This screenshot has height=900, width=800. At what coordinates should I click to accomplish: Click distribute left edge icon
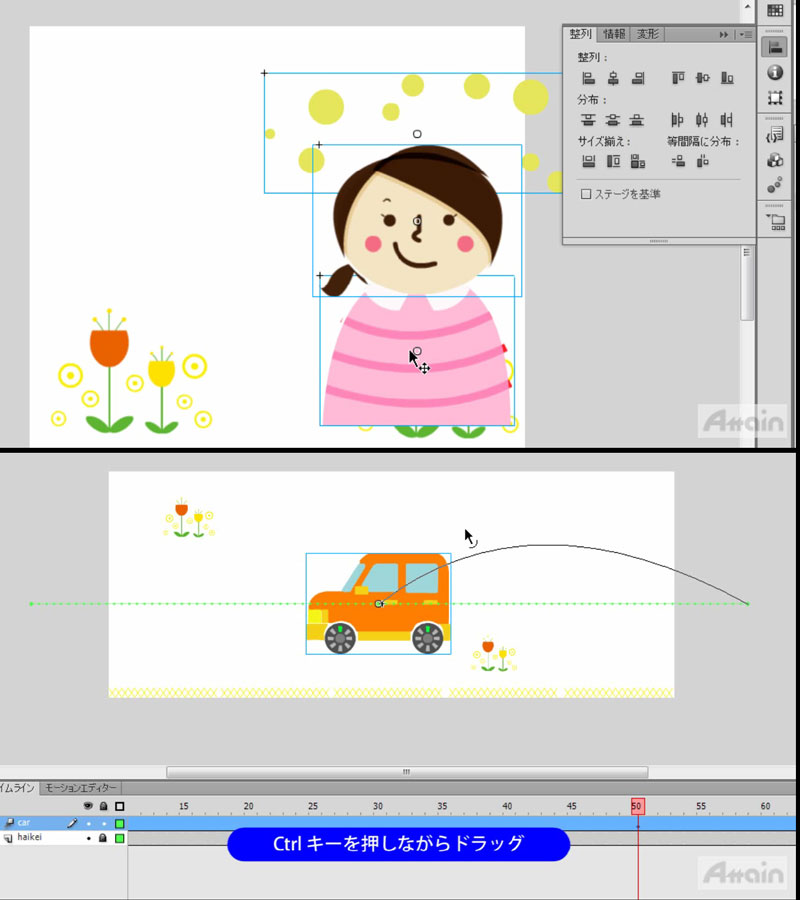[678, 120]
